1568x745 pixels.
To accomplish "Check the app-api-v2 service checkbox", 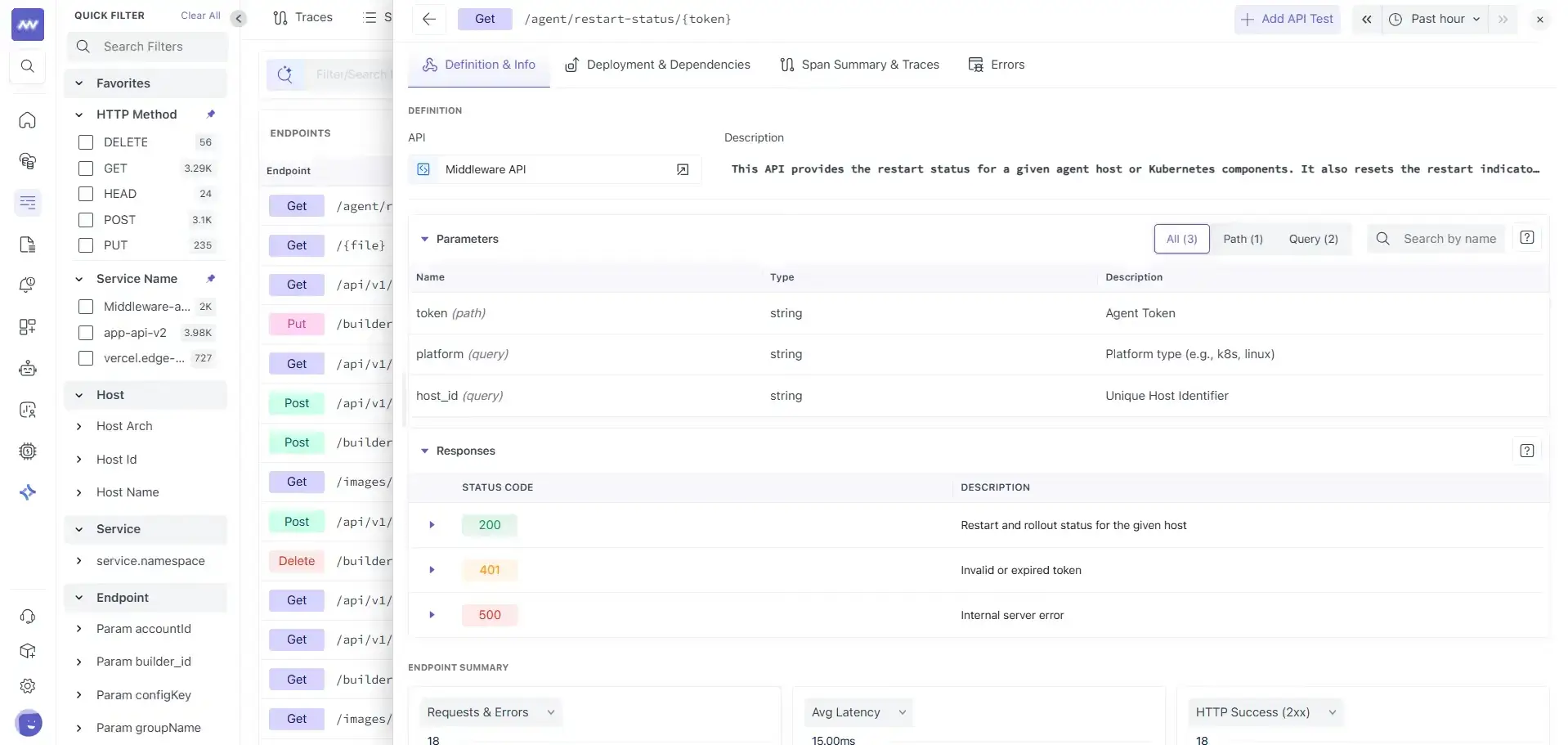I will (86, 333).
